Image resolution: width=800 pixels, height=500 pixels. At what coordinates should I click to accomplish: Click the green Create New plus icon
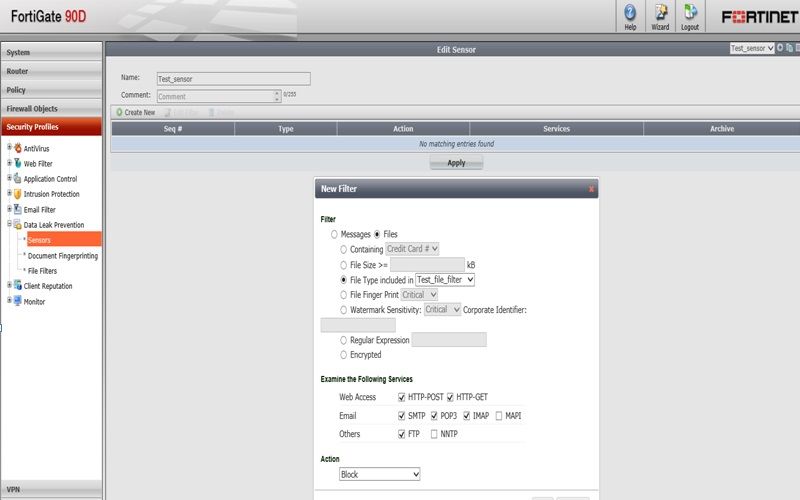[x=119, y=112]
